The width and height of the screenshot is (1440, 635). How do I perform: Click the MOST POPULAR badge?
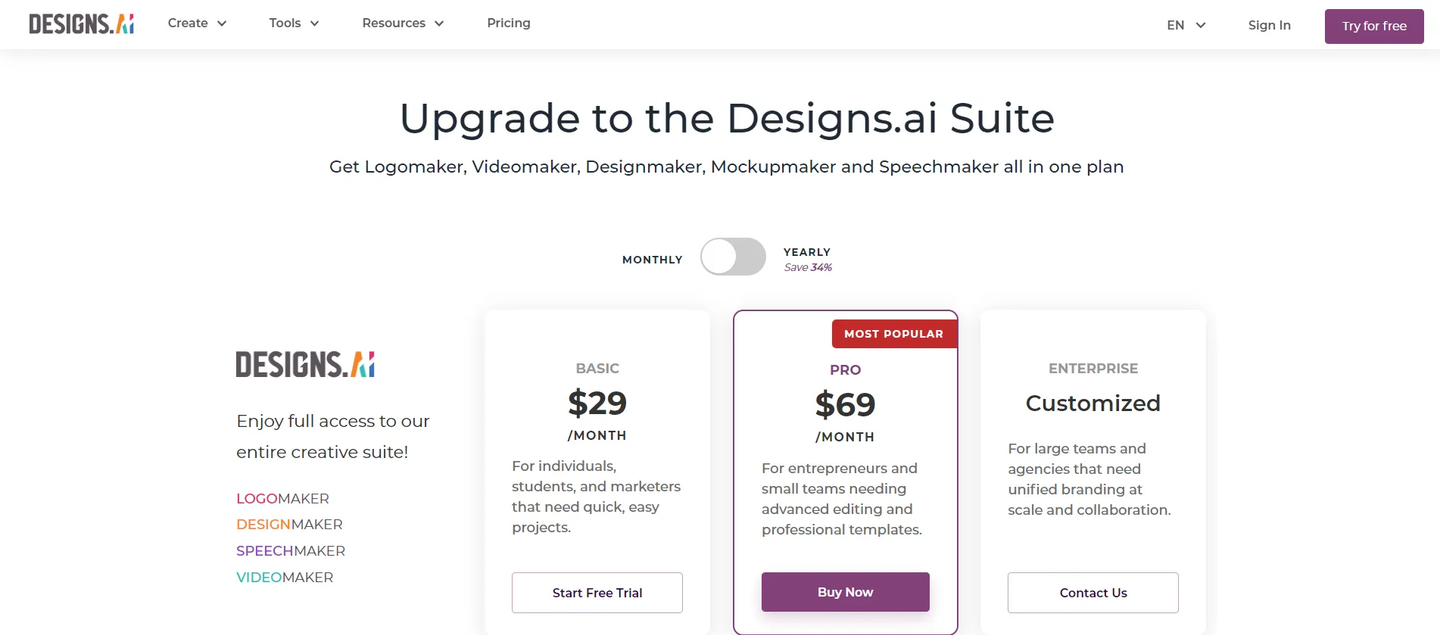(x=894, y=334)
